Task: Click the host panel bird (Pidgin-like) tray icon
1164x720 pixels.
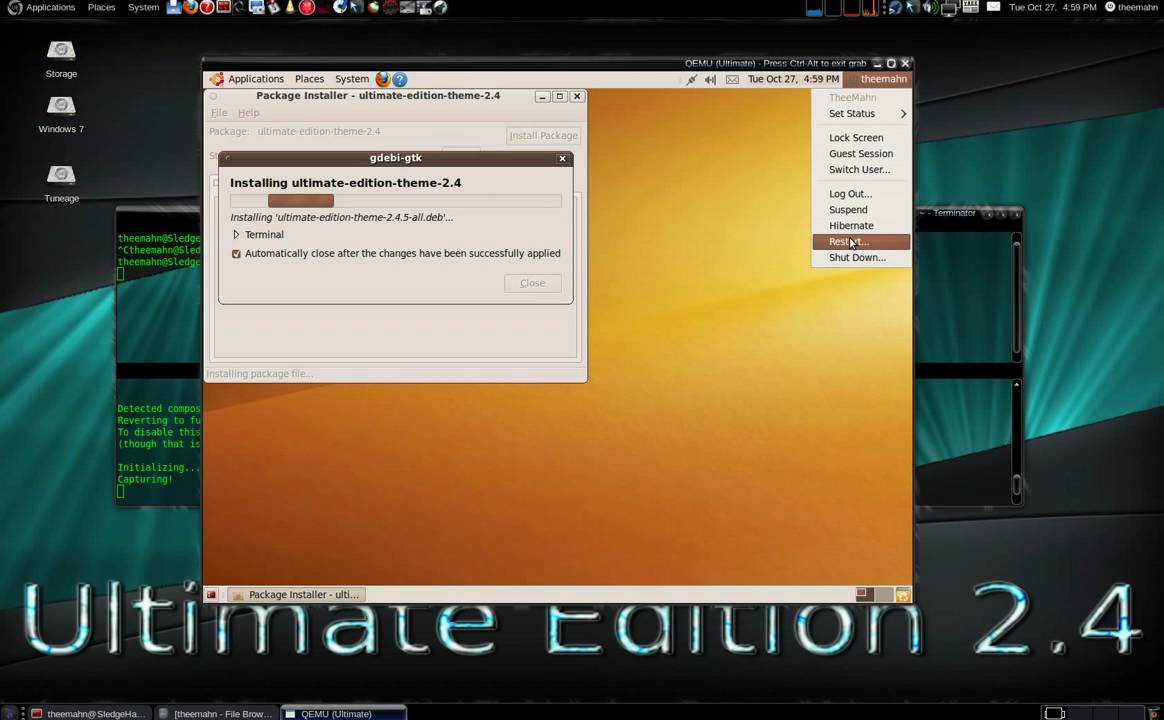Action: 895,7
